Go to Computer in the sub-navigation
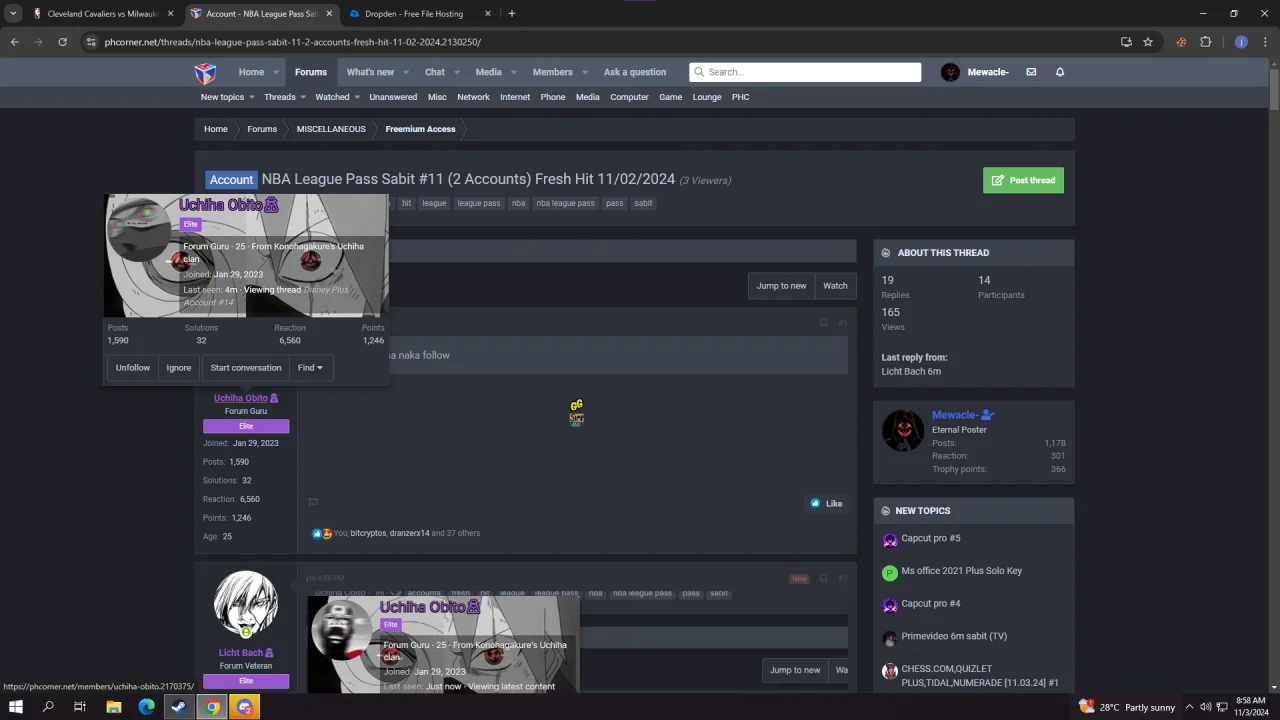This screenshot has width=1280, height=720. 629,97
